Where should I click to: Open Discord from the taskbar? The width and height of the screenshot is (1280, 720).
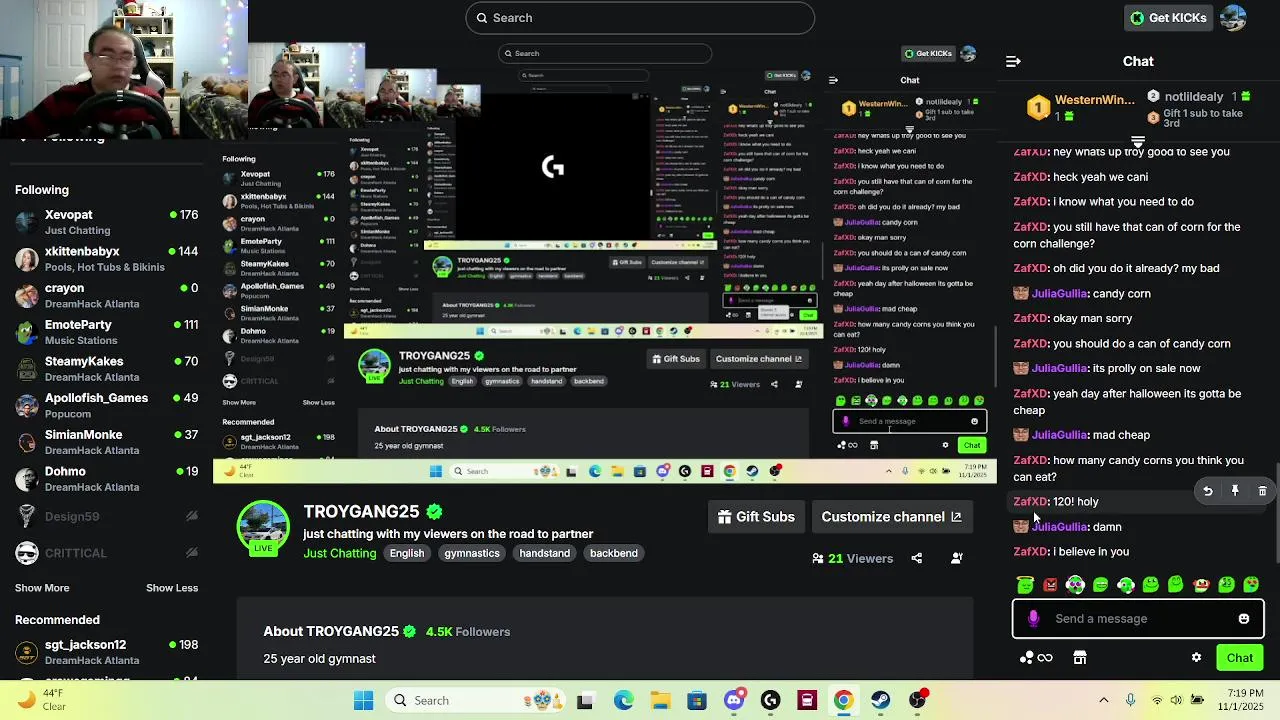pos(733,700)
